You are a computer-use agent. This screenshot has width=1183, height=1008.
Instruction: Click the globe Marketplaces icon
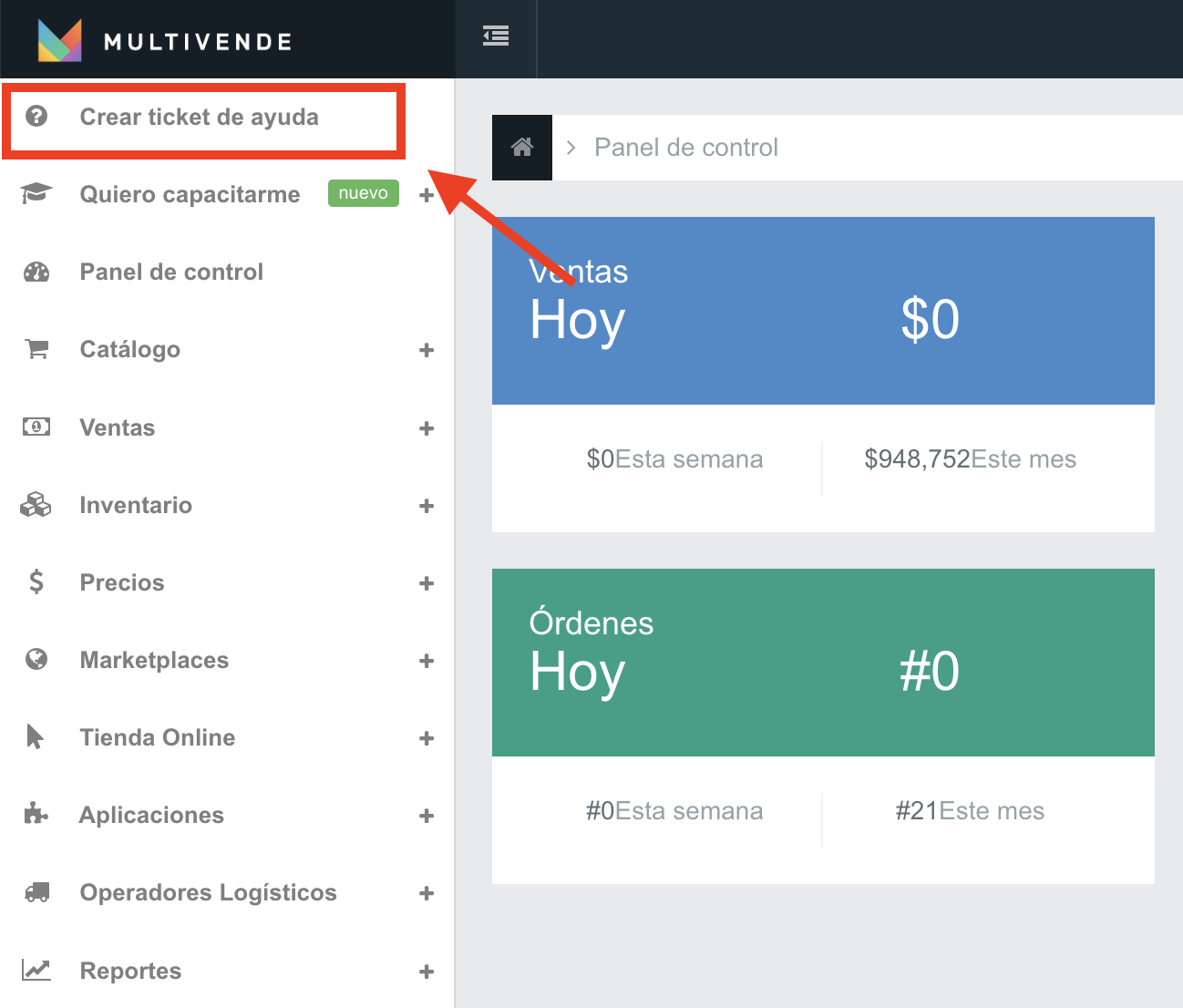pos(36,659)
